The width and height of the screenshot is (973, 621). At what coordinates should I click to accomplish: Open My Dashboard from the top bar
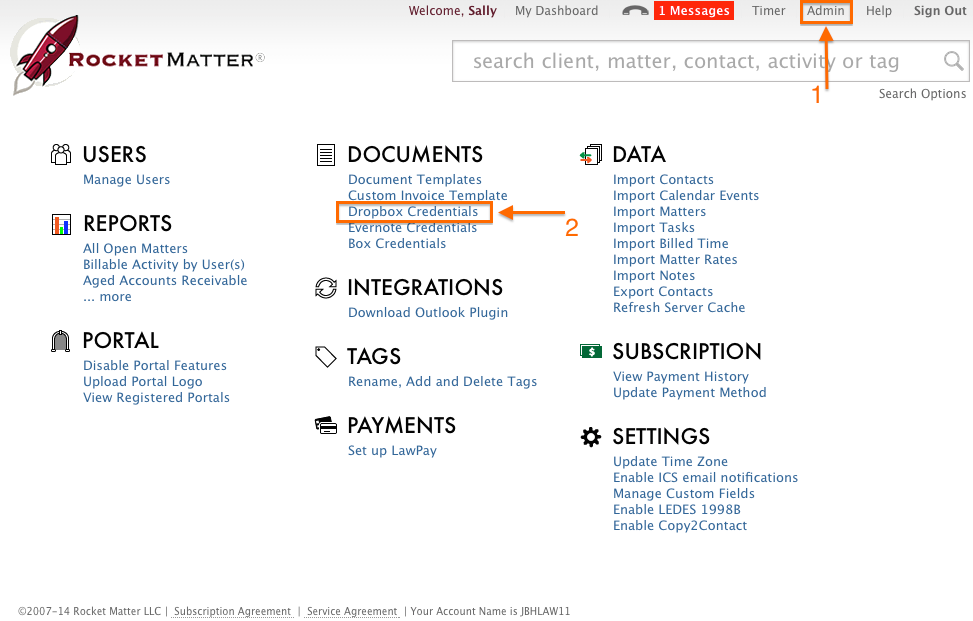[556, 11]
